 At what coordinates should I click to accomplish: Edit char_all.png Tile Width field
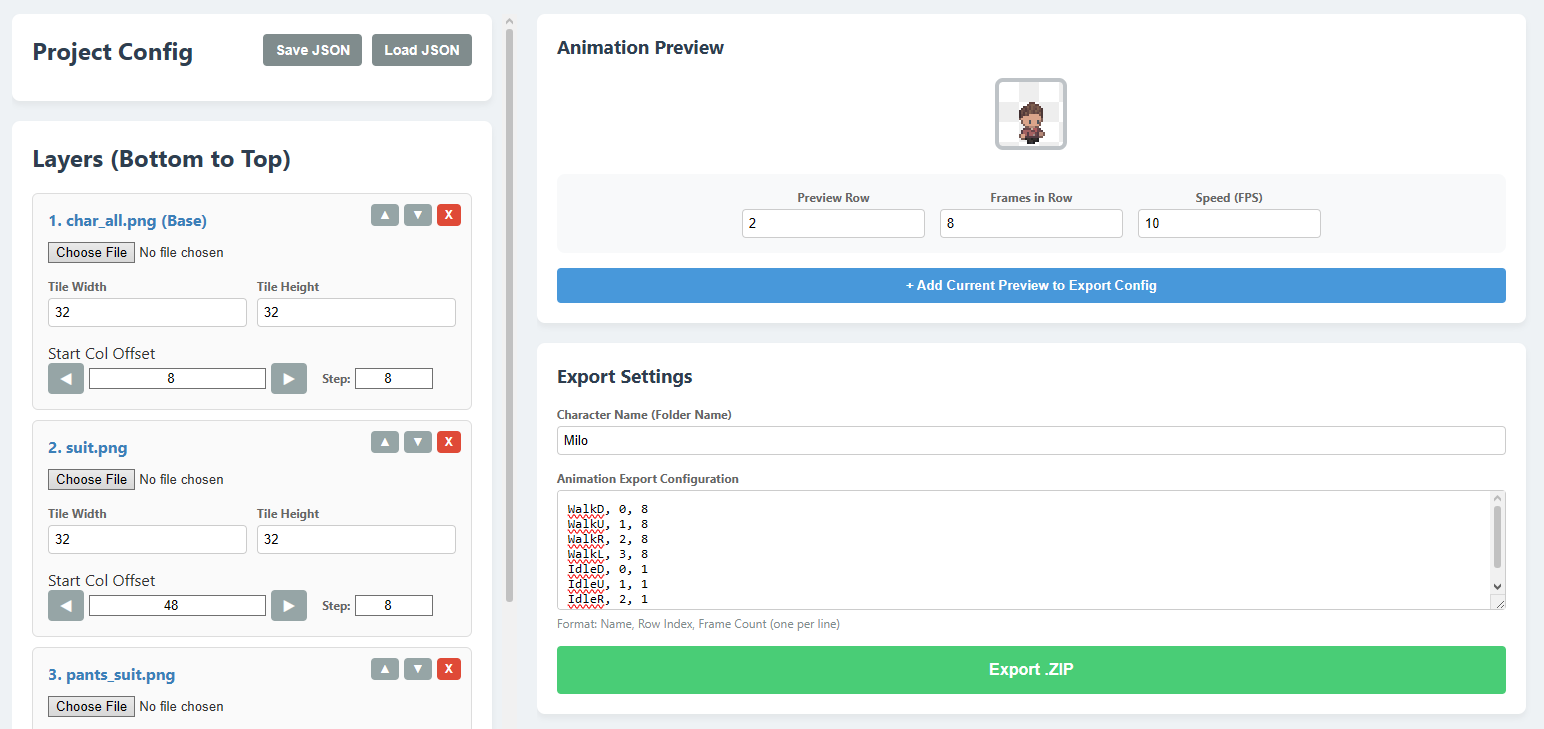[x=147, y=312]
